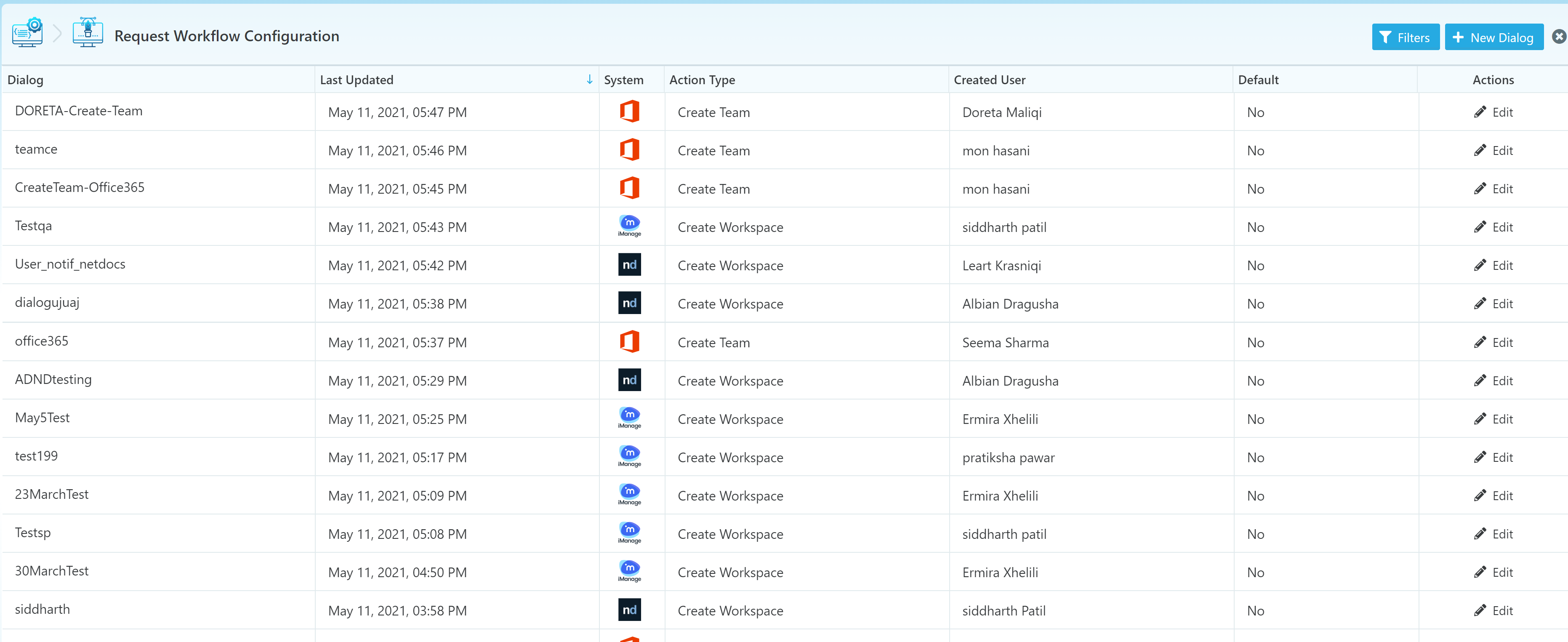Edit the office365 dialog
1568x642 pixels.
point(1493,343)
